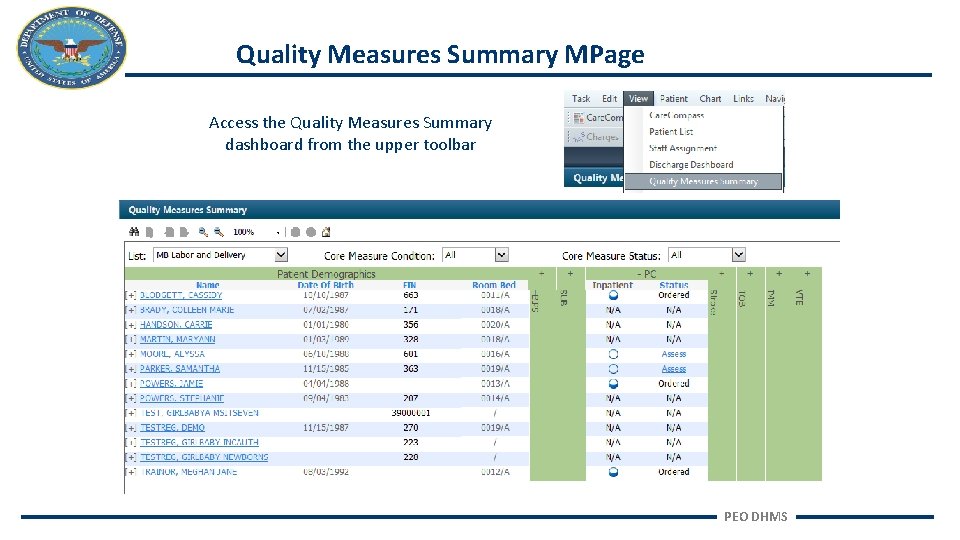Click the empty circle in the Parker, Samantha row
Viewport: 960px width, 540px height.
coord(613,369)
